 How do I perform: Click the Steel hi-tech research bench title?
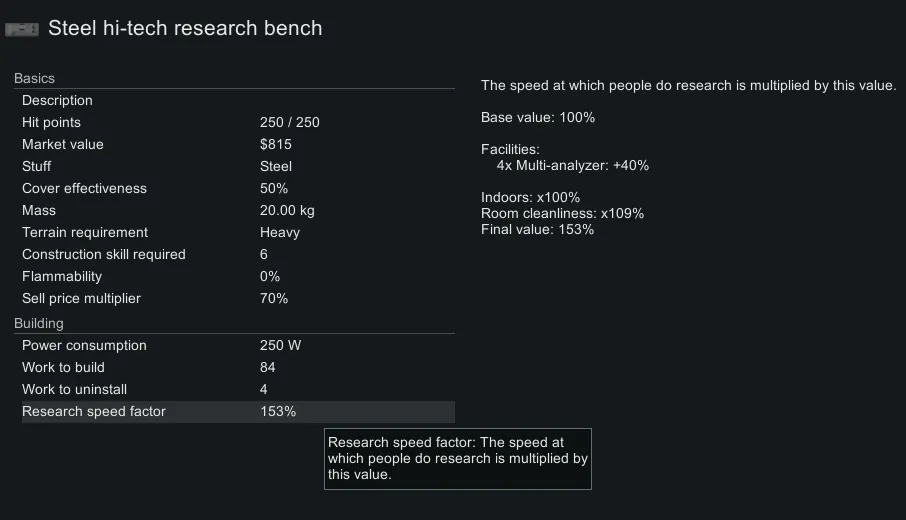185,28
